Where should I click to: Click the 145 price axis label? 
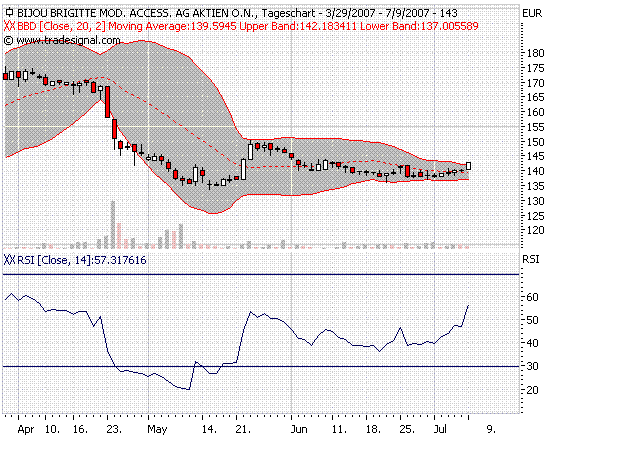(535, 156)
